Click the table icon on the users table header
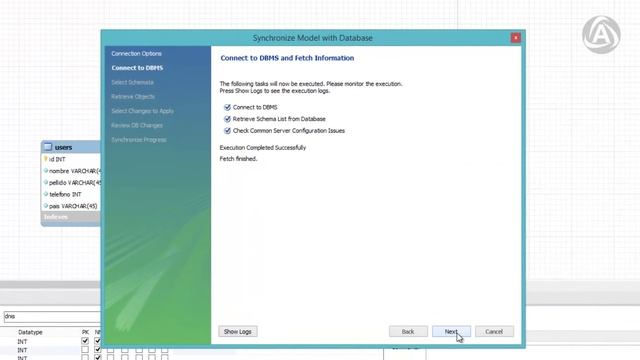The width and height of the screenshot is (640, 360). 48,147
